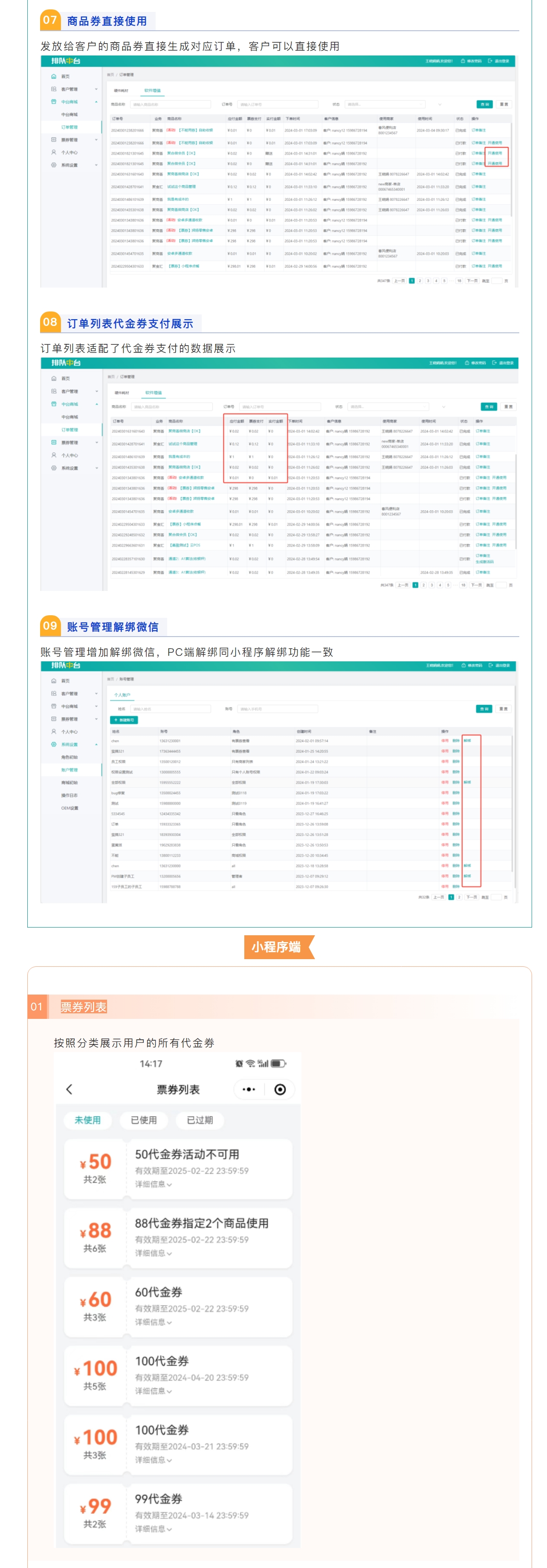Click 退出登录 icon in section 09 header
547x1568 pixels.
coord(490,665)
